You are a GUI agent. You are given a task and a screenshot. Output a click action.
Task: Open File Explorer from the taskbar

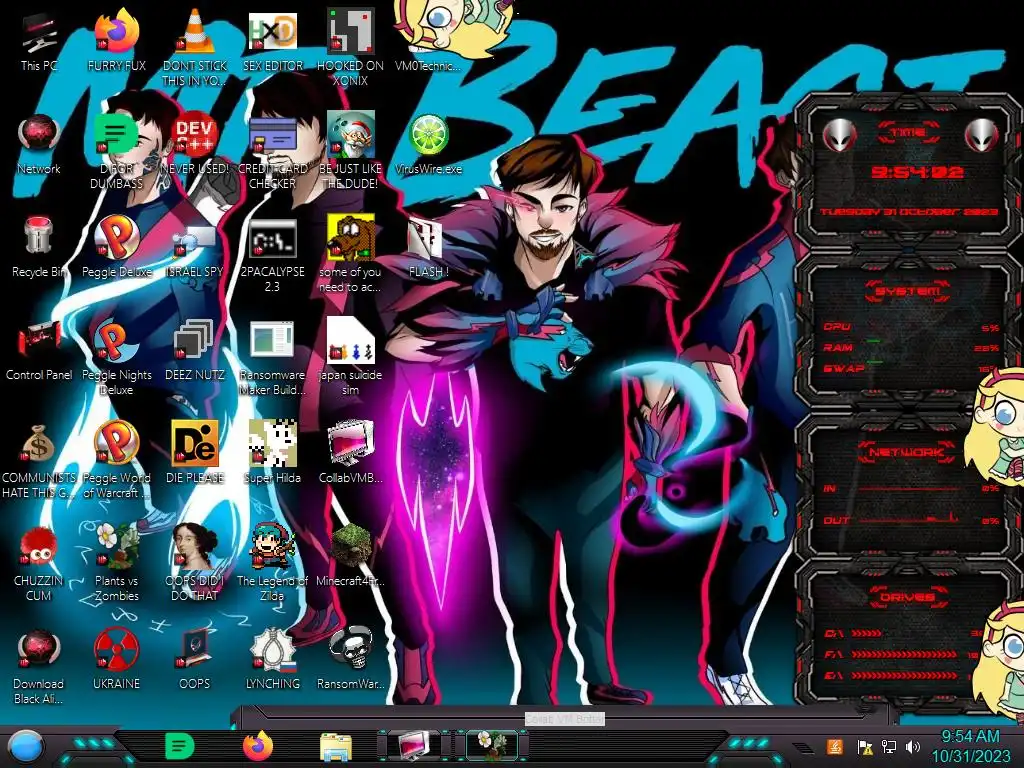336,746
